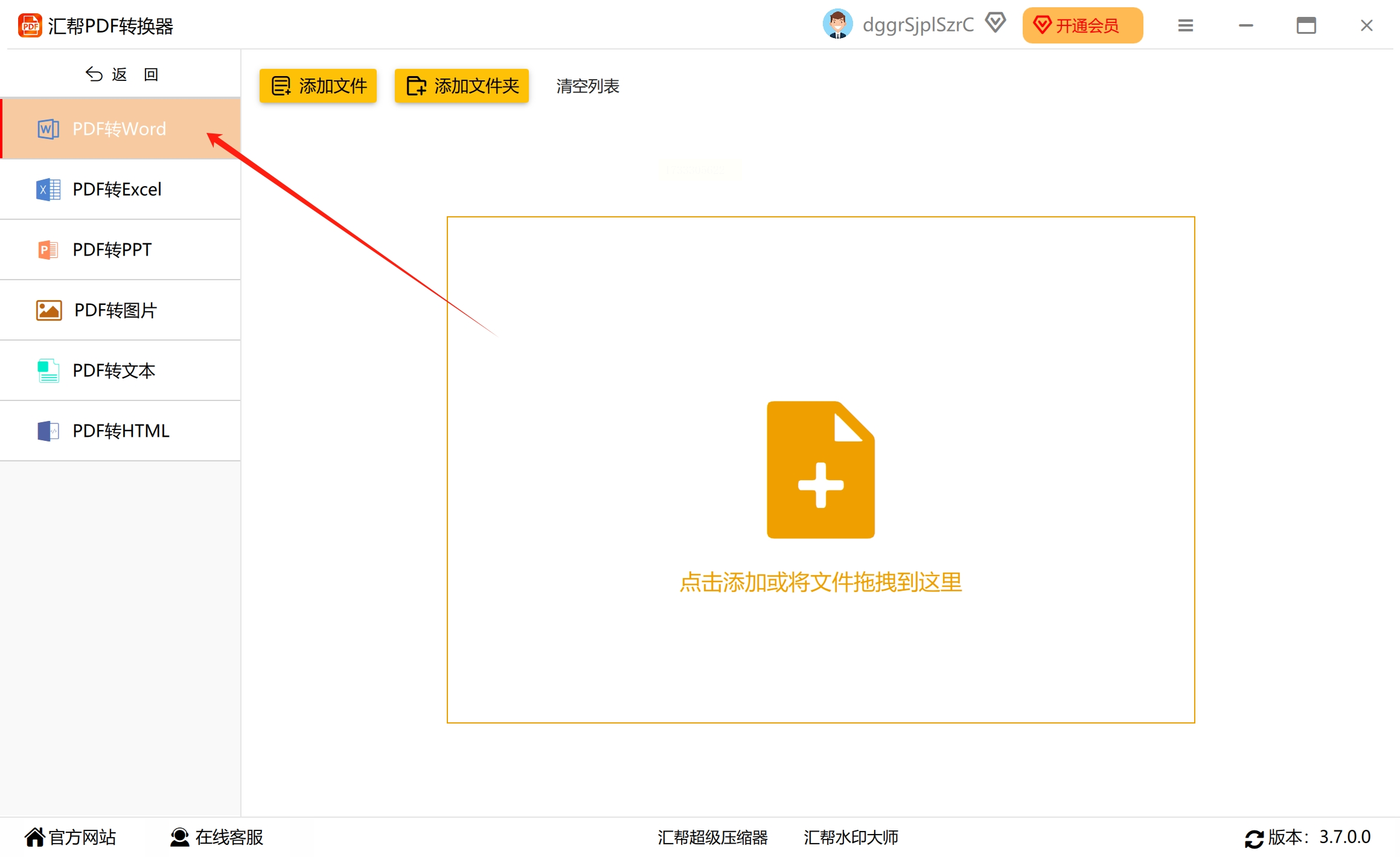Viewport: 1400px width, 857px height.
Task: Click the username dggrSjplSzrC account area
Action: tap(918, 24)
